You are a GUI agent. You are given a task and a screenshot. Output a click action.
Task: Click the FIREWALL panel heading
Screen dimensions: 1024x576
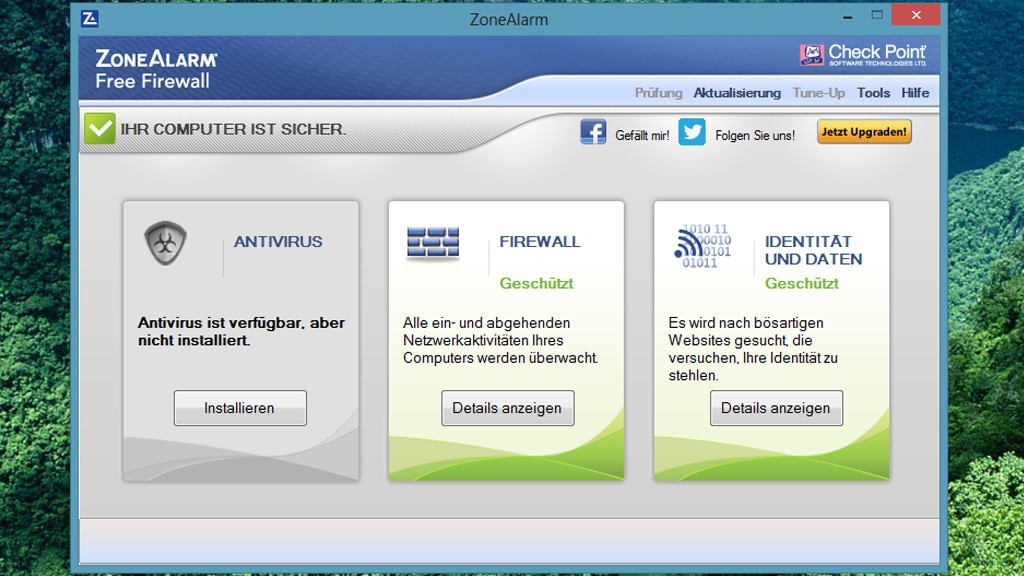(x=539, y=242)
